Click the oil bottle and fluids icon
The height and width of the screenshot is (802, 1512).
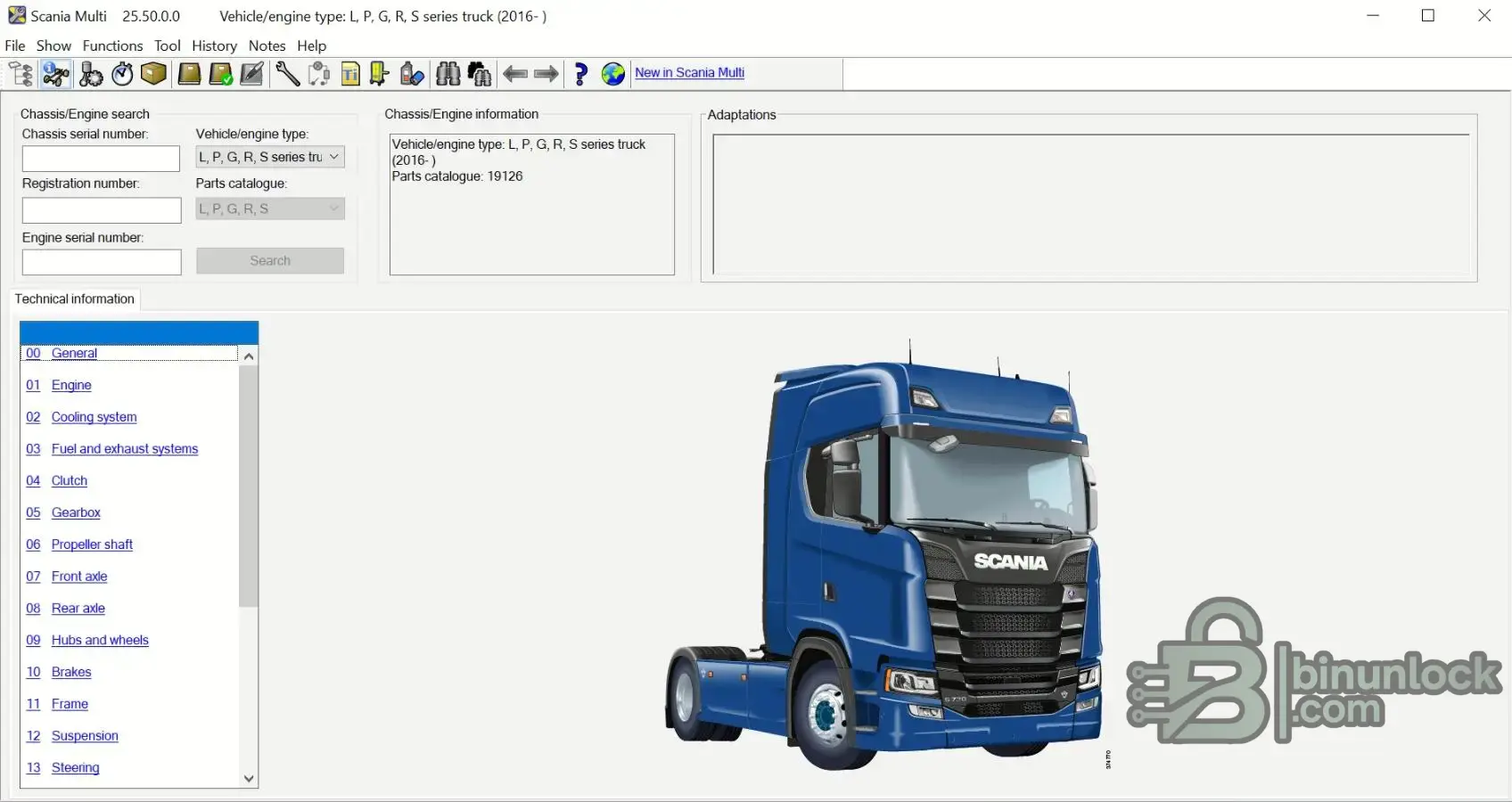(412, 74)
